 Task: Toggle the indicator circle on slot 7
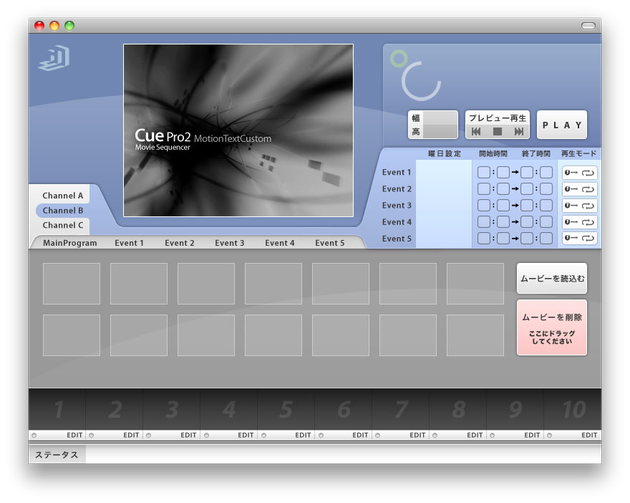point(378,436)
